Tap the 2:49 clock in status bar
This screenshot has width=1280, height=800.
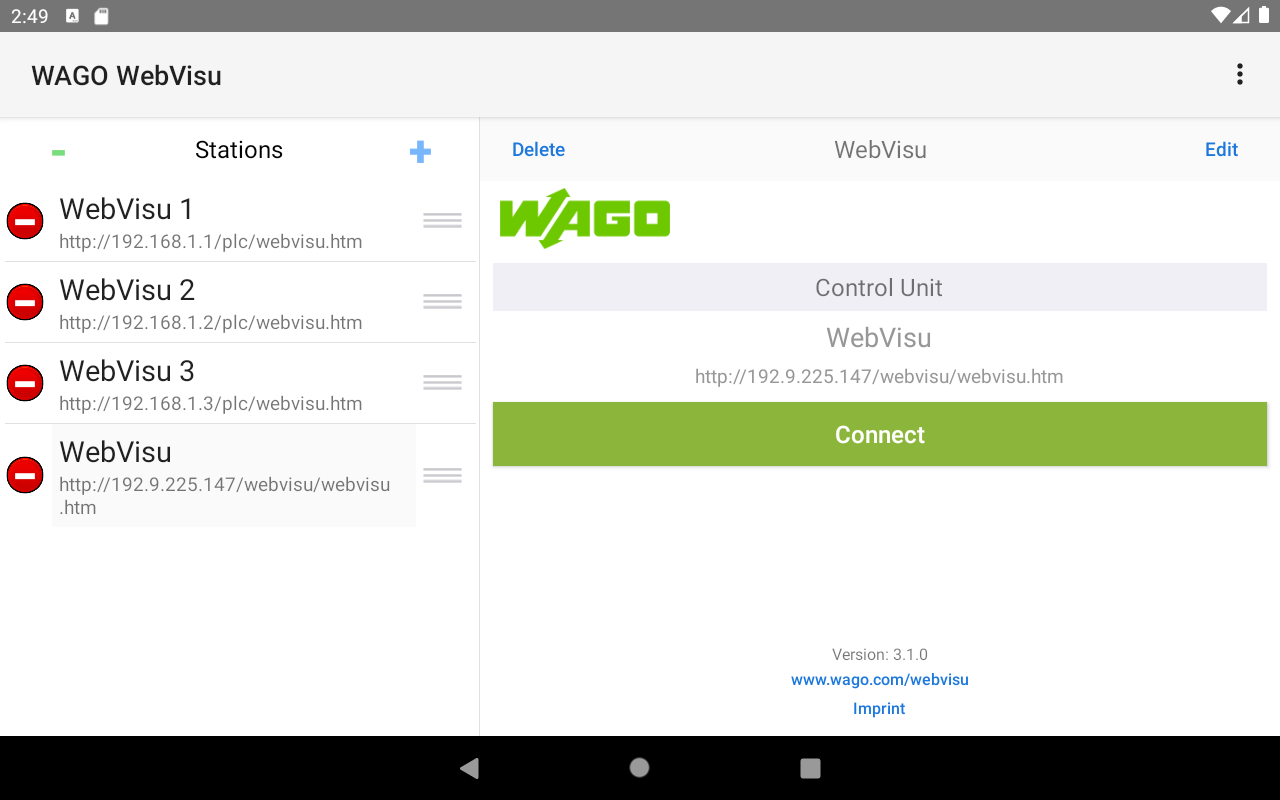tap(30, 16)
